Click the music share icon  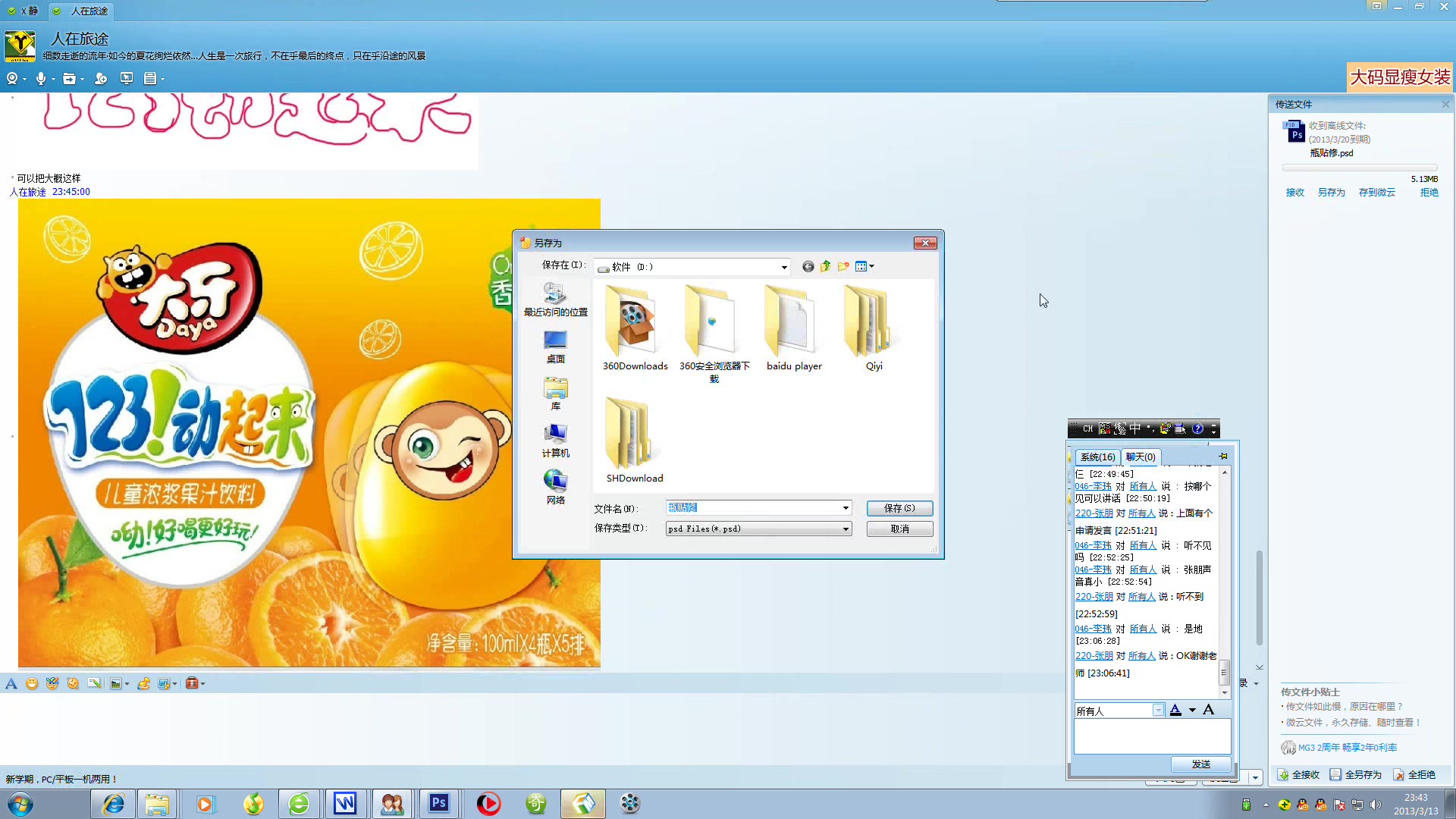click(x=143, y=684)
